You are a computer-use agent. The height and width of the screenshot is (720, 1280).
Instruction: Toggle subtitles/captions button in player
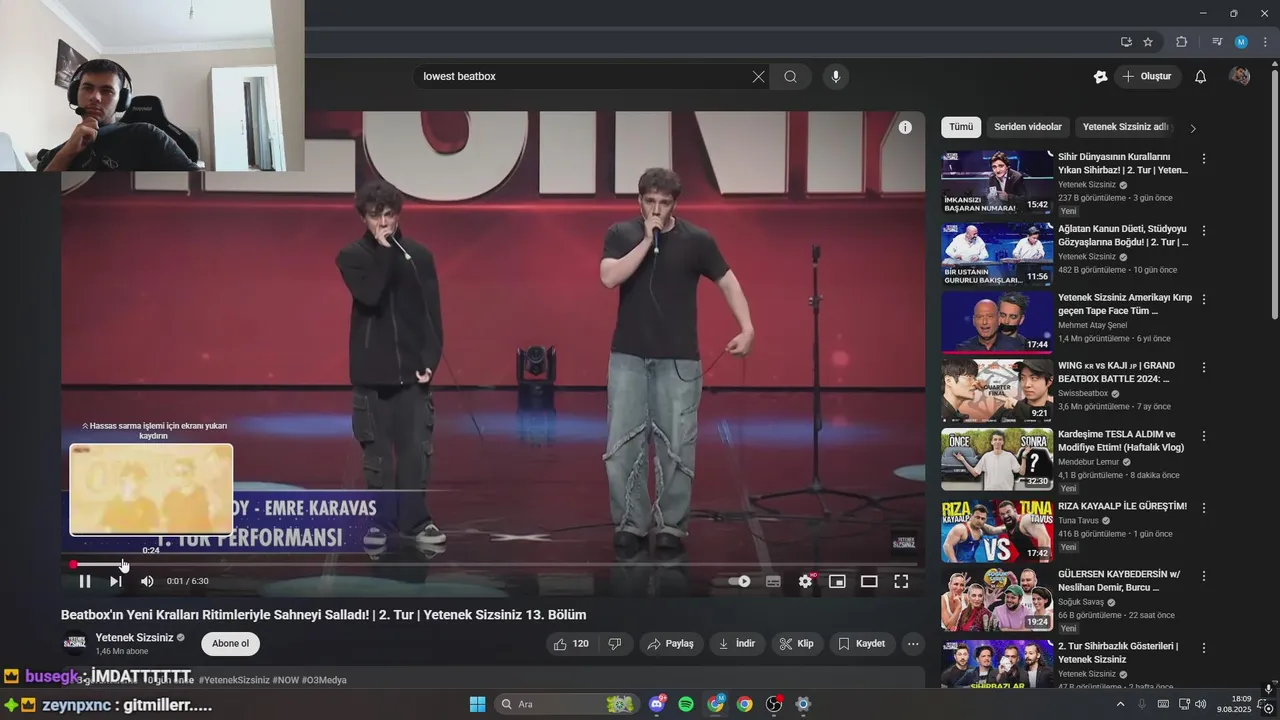[x=773, y=581]
